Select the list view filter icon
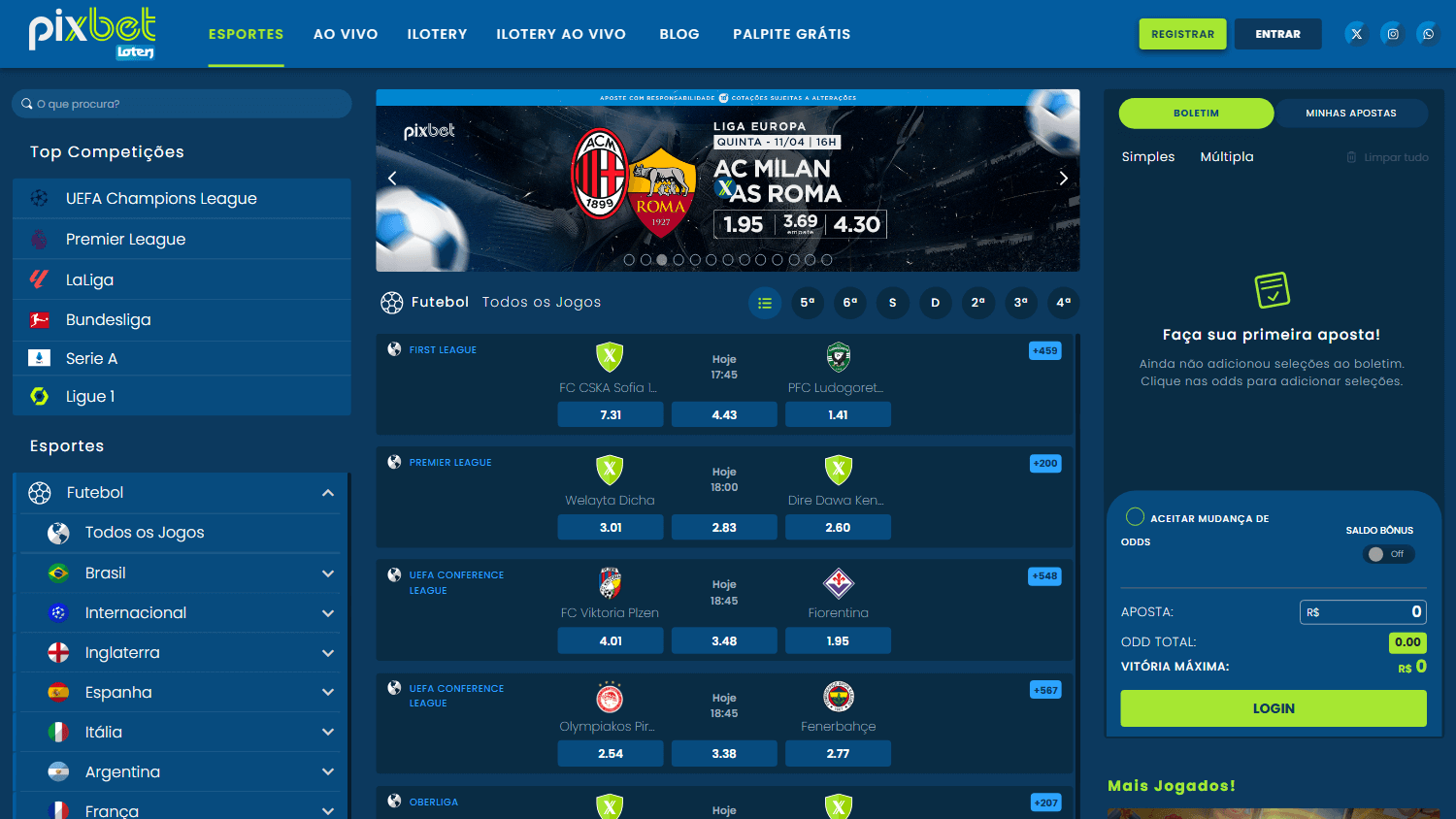Image resolution: width=1456 pixels, height=819 pixels. (765, 303)
